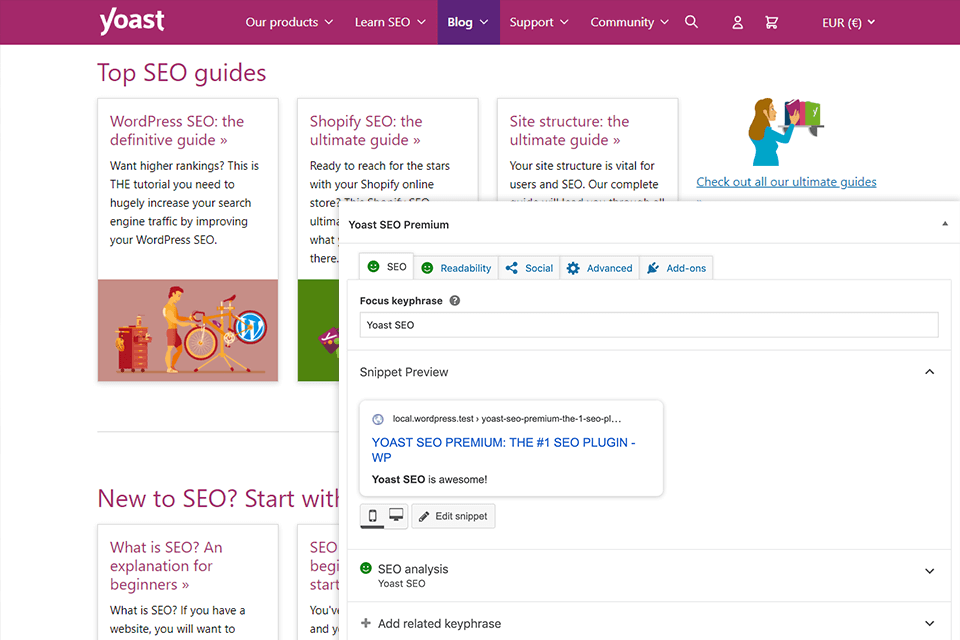Click the 'SEO analysis' section label
960x640 pixels.
click(x=413, y=569)
